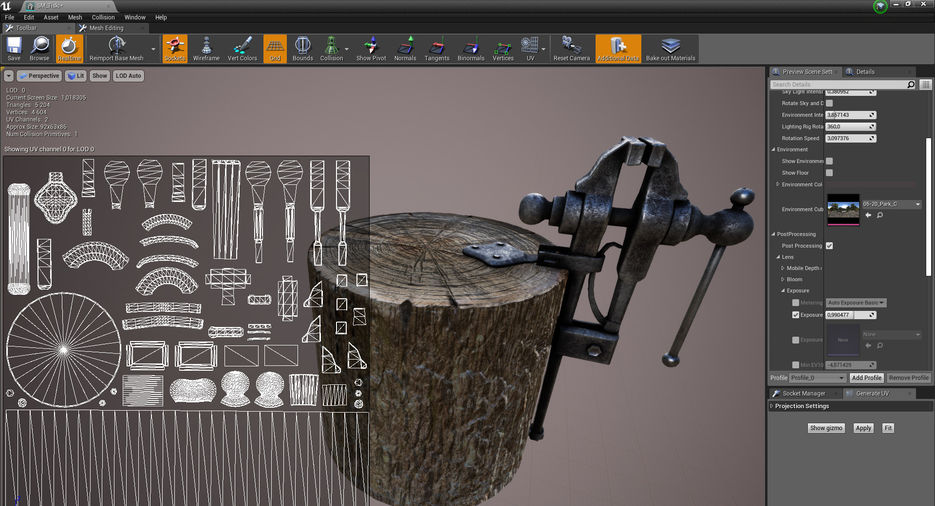The width and height of the screenshot is (935, 506).
Task: Open the Asset menu
Action: 51,17
